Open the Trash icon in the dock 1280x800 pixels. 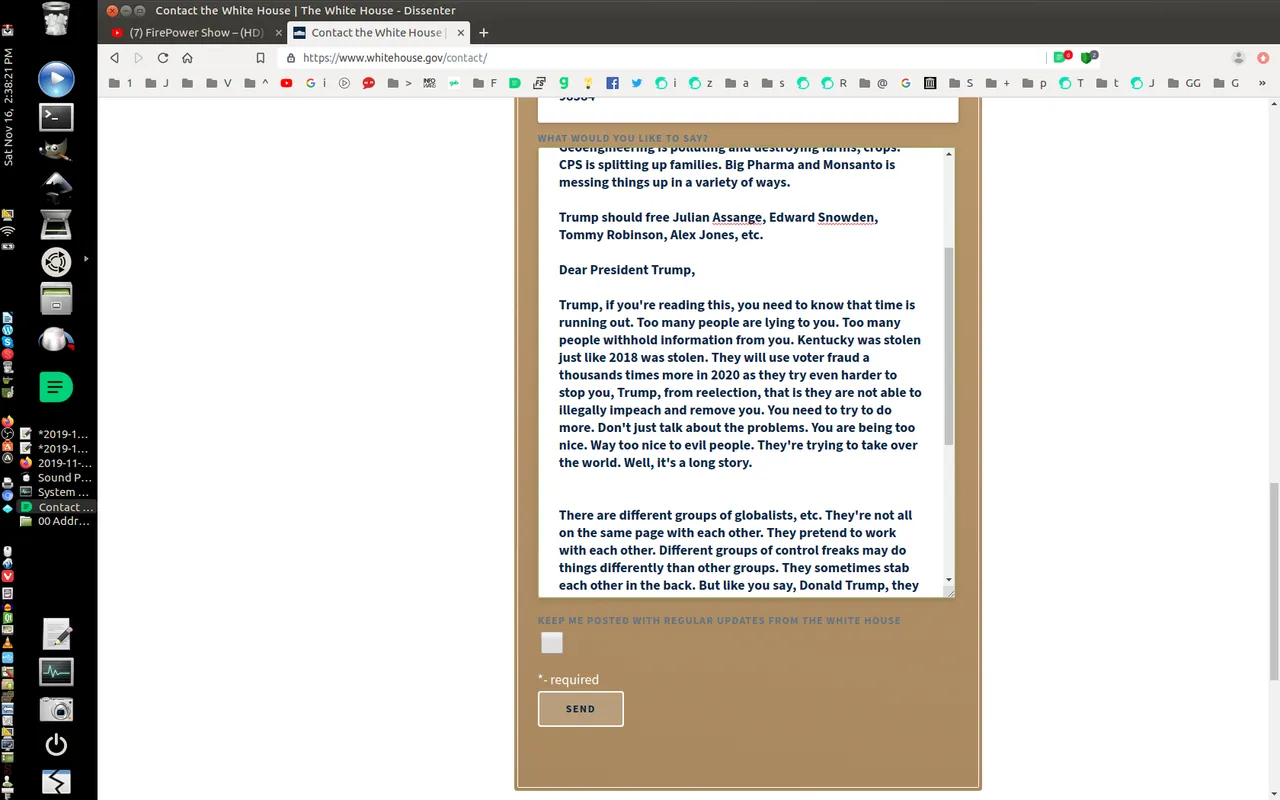[56, 20]
